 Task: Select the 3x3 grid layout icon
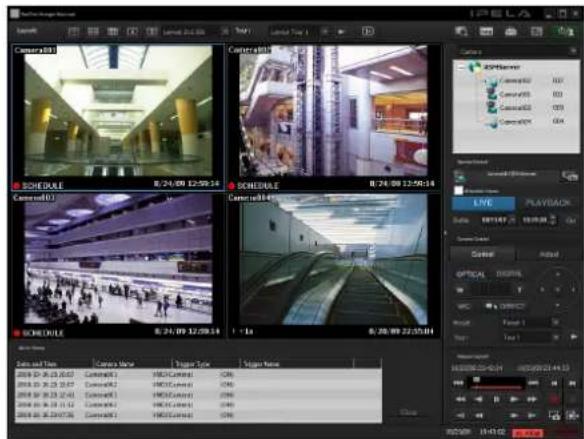pyautogui.click(x=113, y=32)
